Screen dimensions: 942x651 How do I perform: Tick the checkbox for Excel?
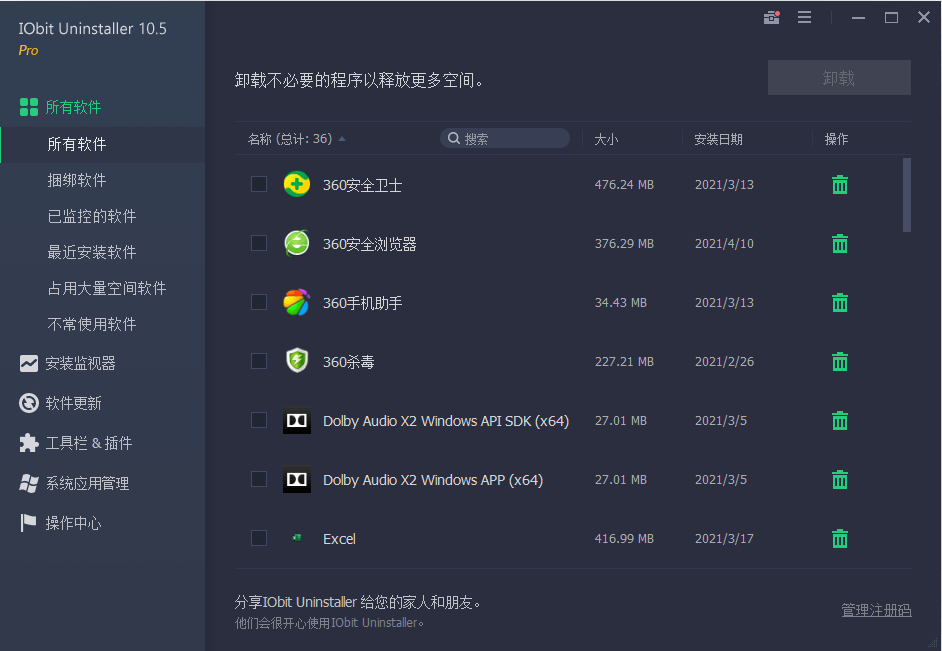click(259, 538)
